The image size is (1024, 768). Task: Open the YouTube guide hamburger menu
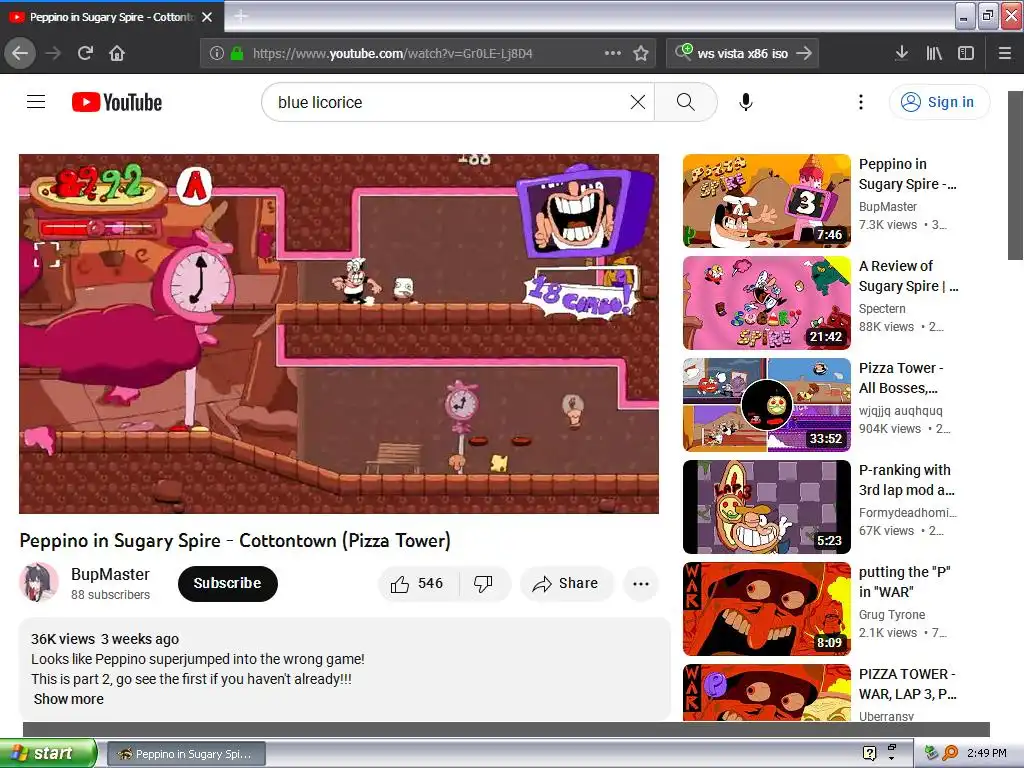click(x=36, y=102)
